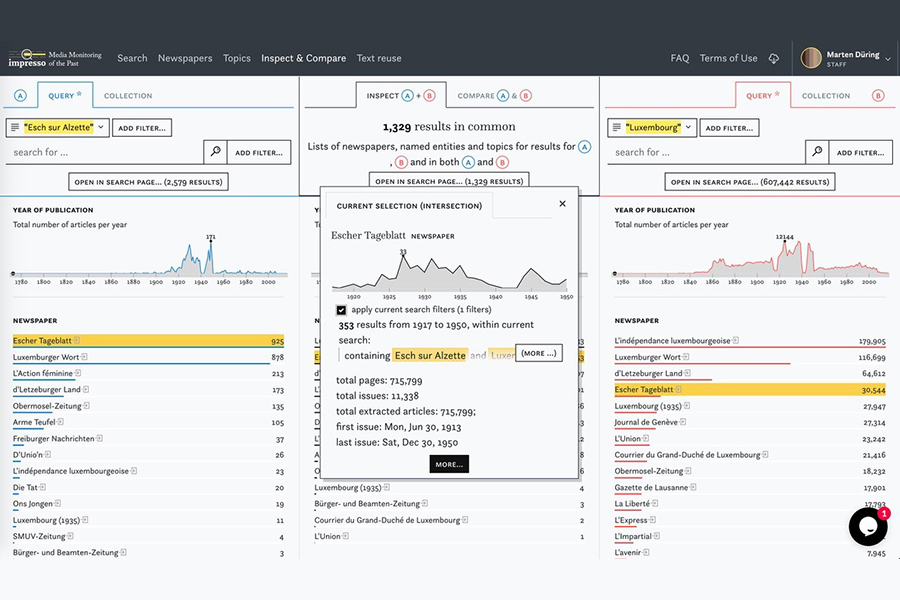Viewport: 900px width, 600px height.
Task: Click the icon next to Die Tat
Action: pyautogui.click(x=42, y=487)
